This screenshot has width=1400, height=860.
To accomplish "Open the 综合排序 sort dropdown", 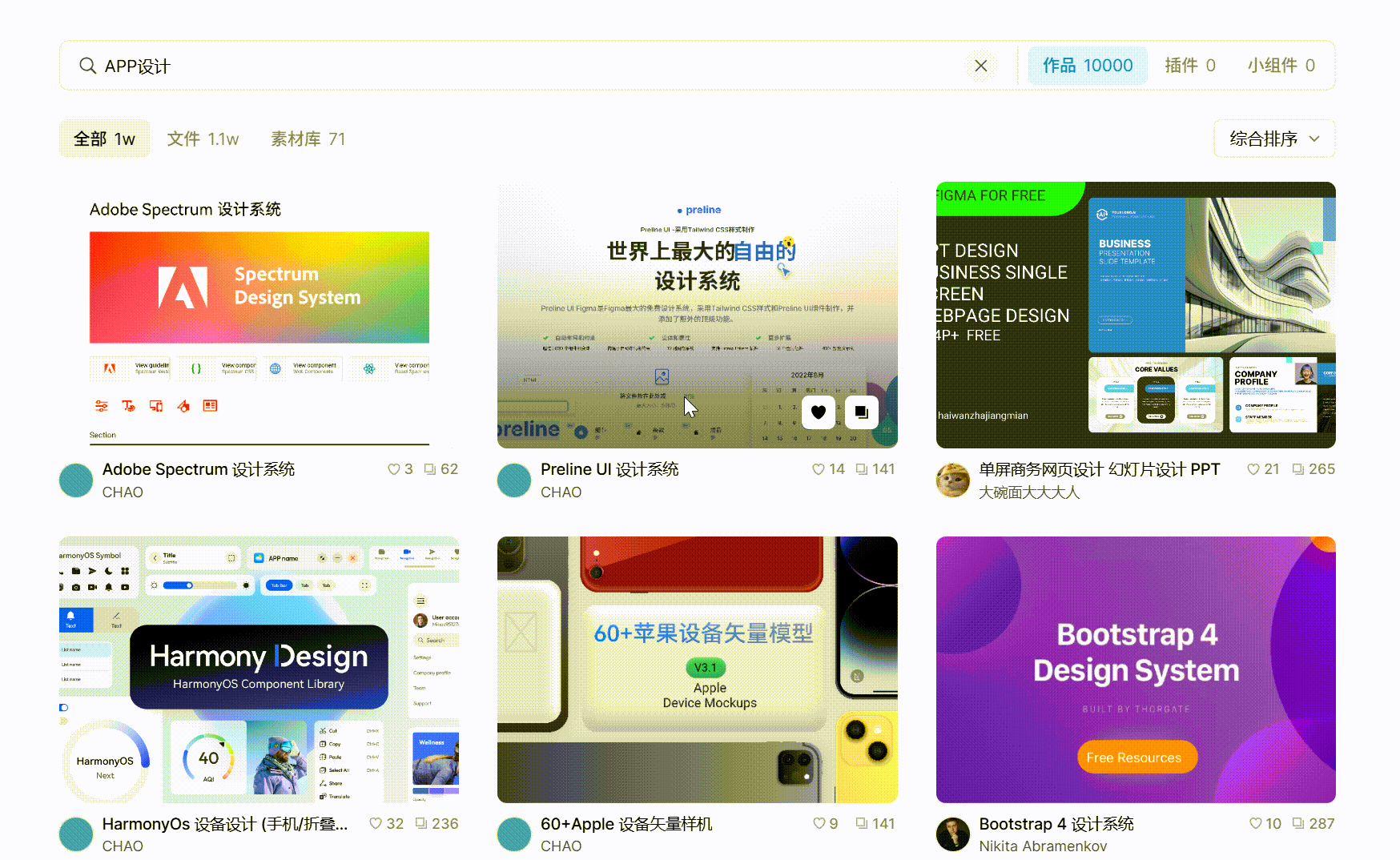I will click(1274, 139).
